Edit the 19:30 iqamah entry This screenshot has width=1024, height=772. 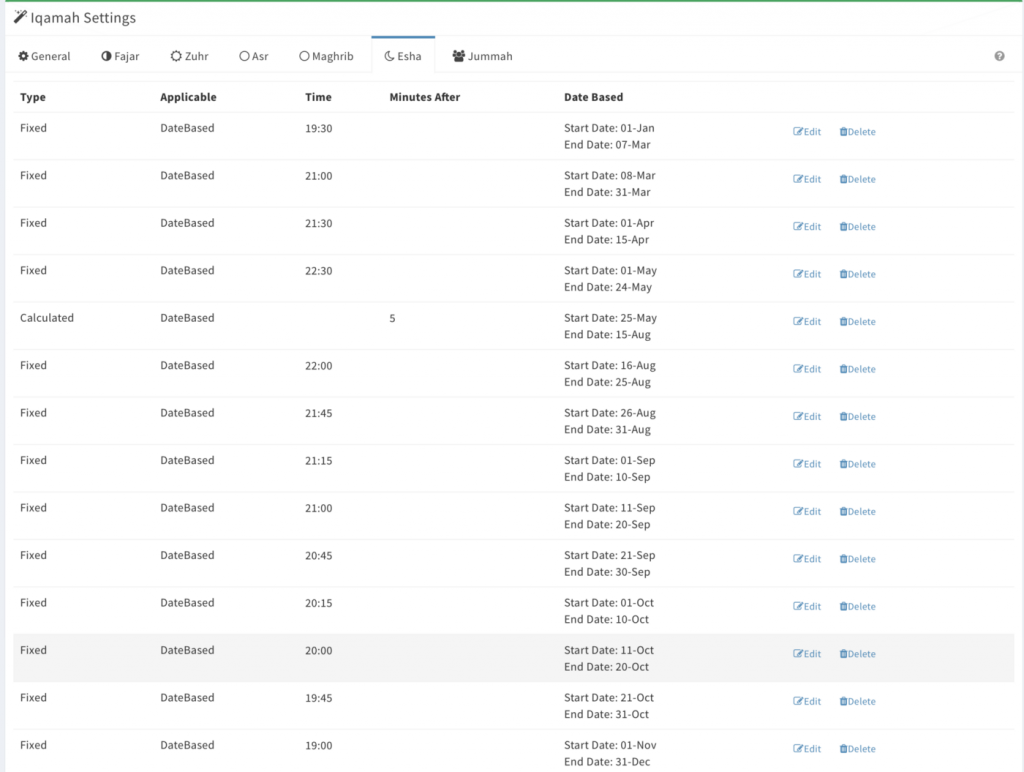(x=807, y=132)
